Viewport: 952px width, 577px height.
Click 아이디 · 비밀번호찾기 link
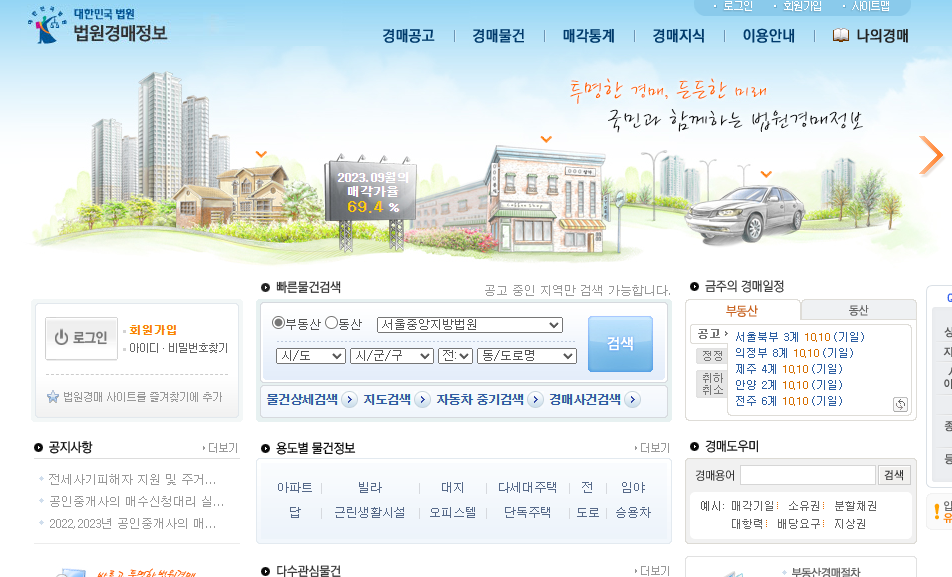pos(178,348)
